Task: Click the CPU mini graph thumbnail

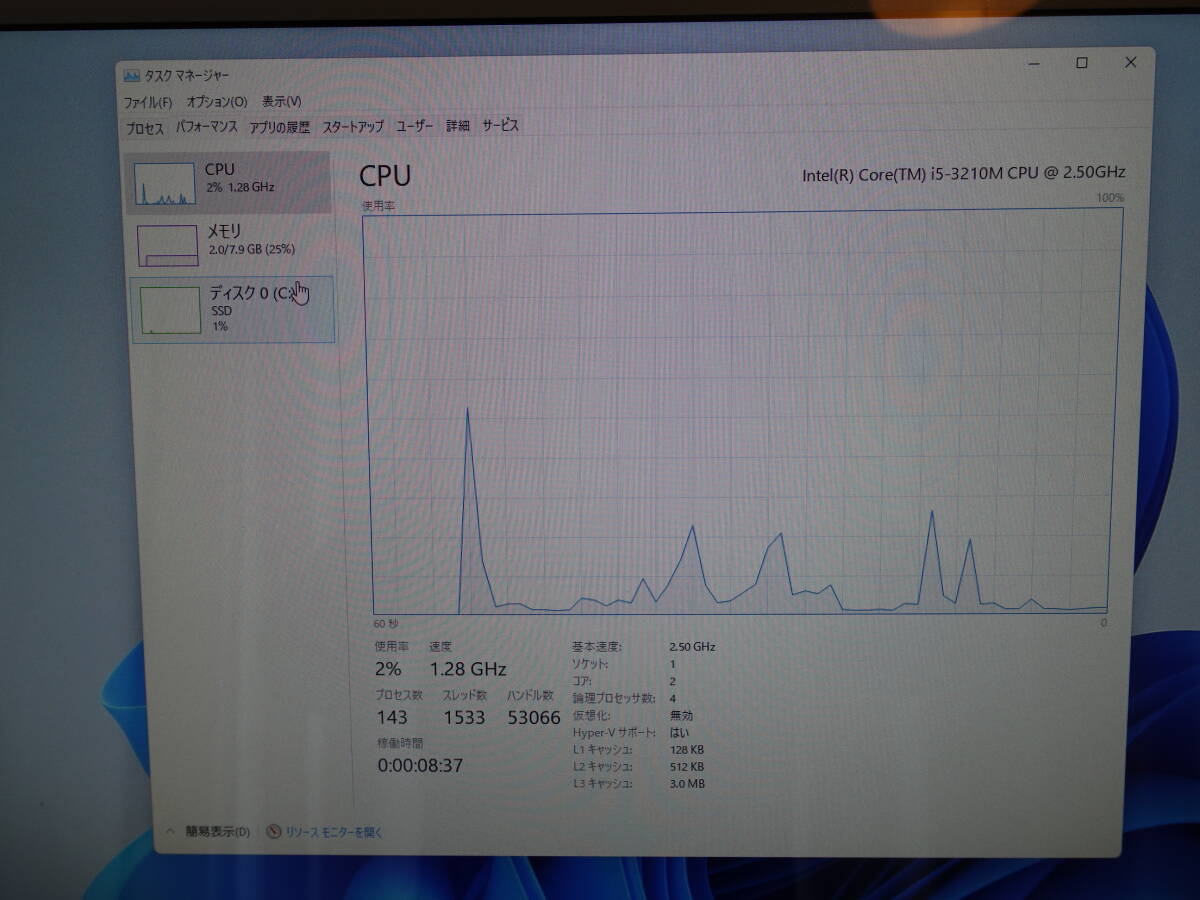Action: tap(166, 185)
